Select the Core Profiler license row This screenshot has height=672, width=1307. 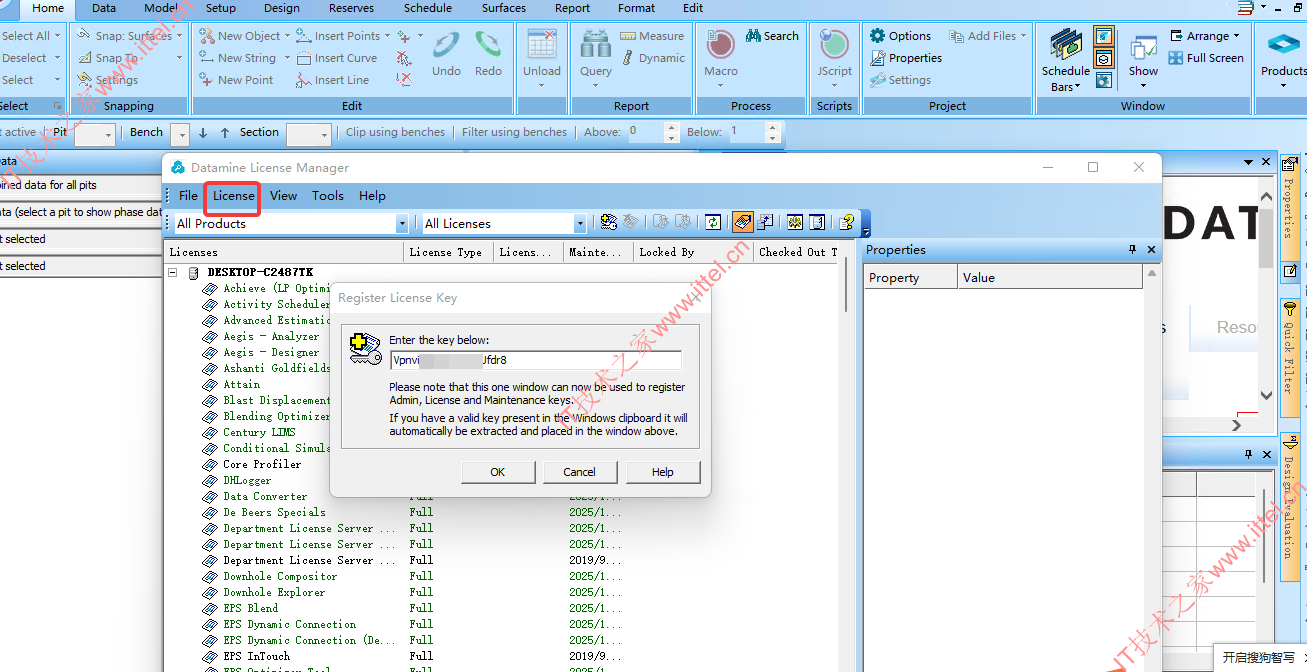(x=262, y=464)
